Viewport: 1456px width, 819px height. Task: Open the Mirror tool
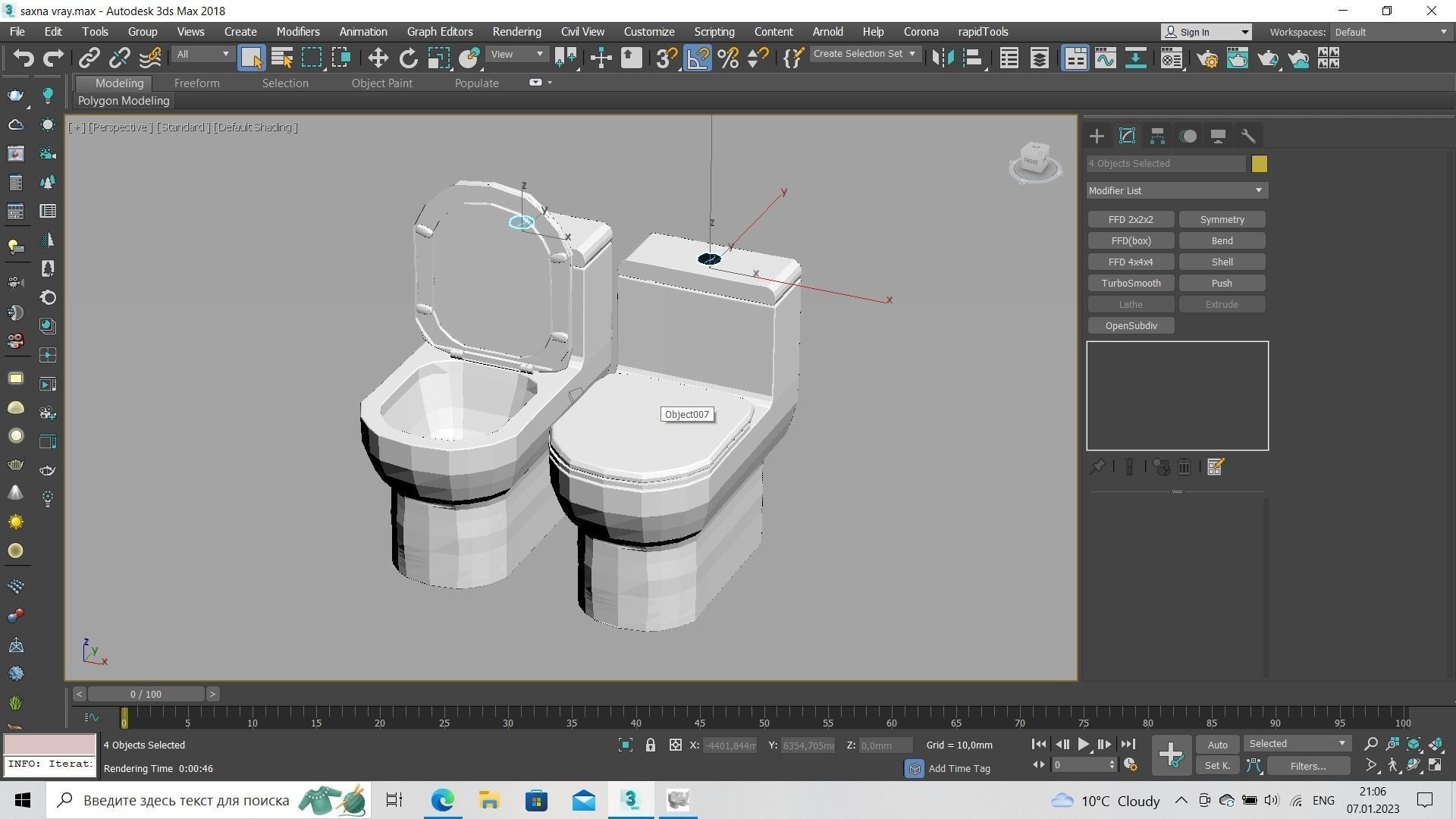click(942, 58)
